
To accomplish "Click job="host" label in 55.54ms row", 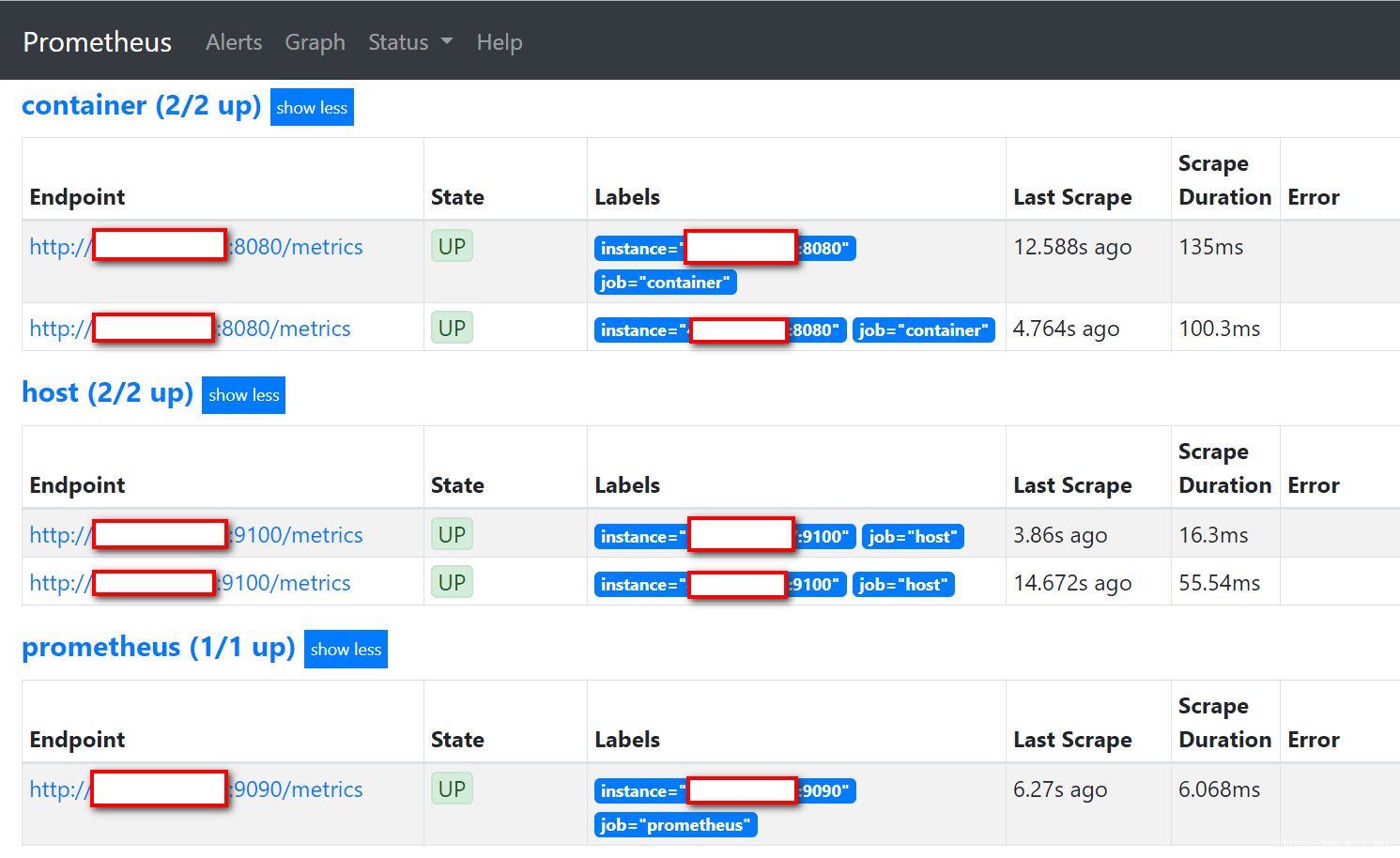I will [903, 585].
